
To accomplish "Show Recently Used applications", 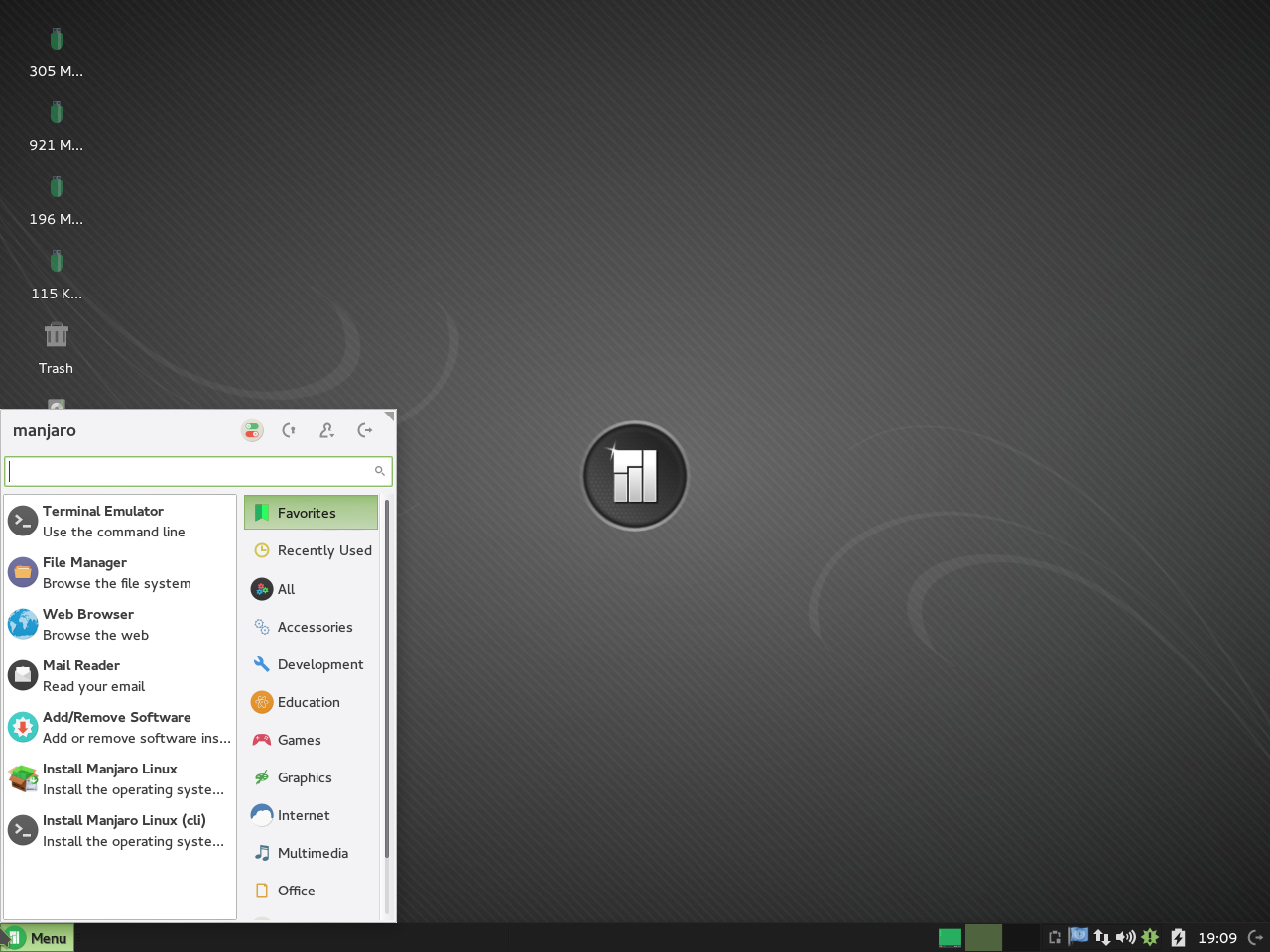I will [x=311, y=550].
